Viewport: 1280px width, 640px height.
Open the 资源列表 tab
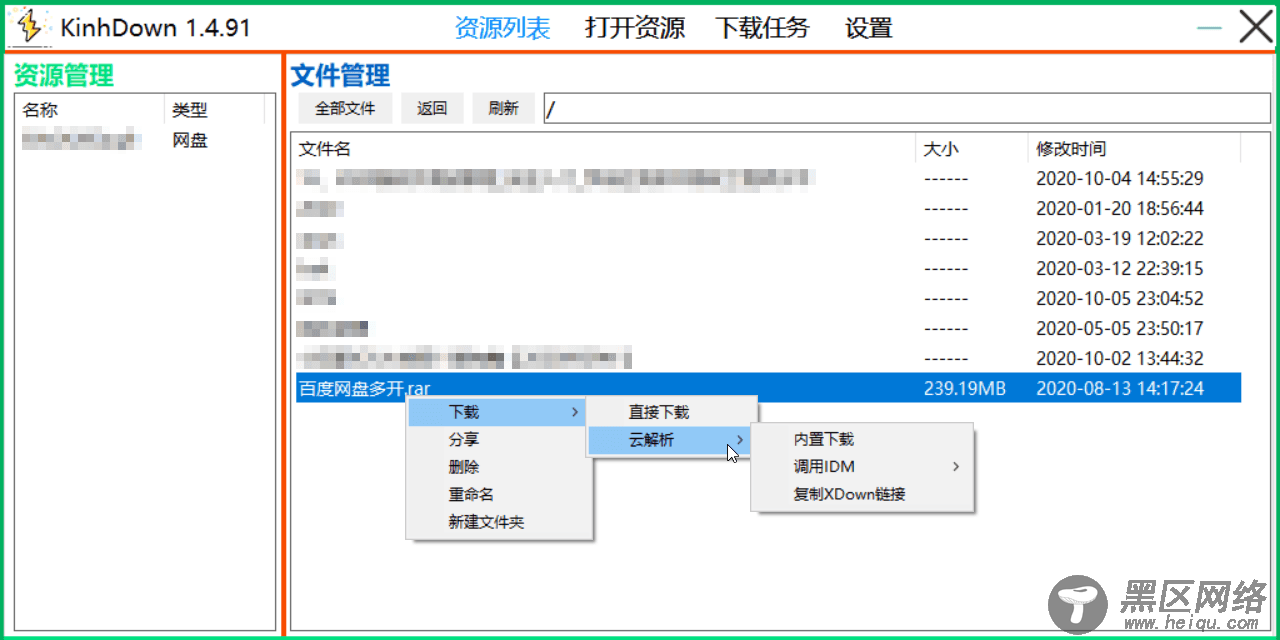point(502,28)
